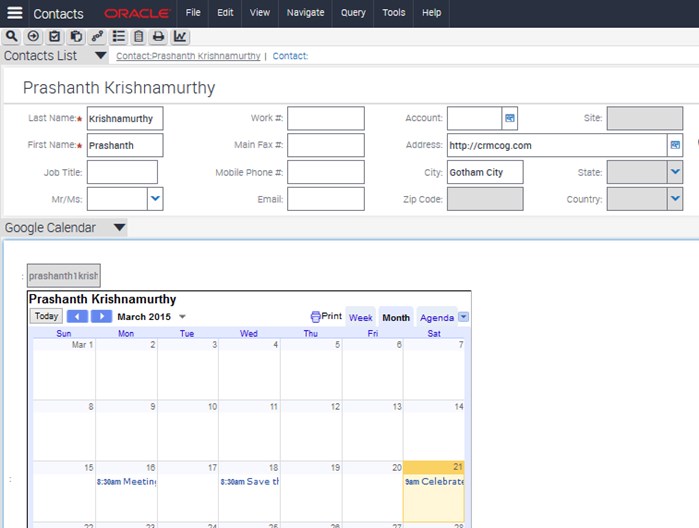Open the File menu
The height and width of the screenshot is (528, 699).
(x=193, y=13)
